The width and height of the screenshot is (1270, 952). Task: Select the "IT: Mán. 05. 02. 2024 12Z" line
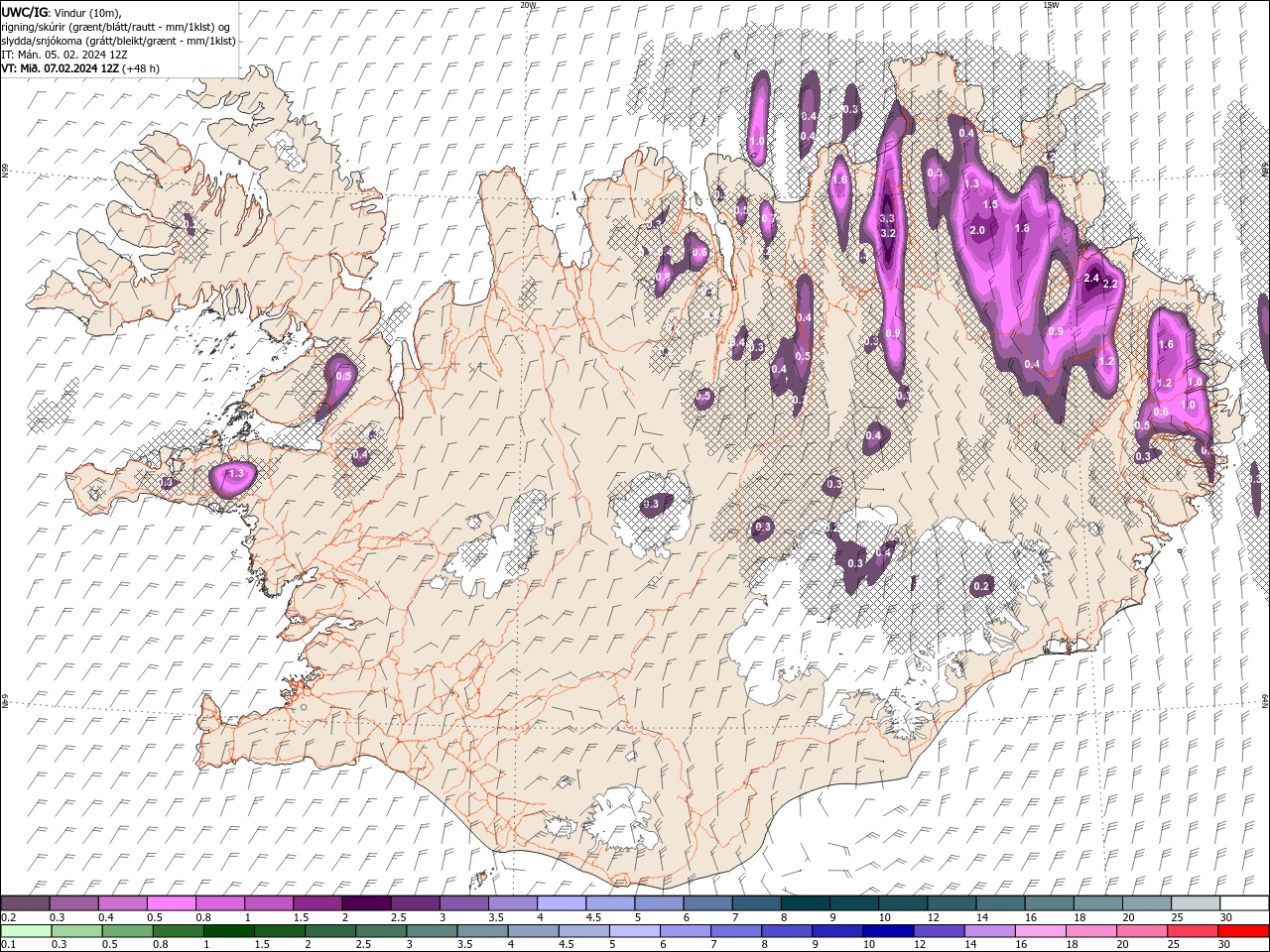point(64,55)
